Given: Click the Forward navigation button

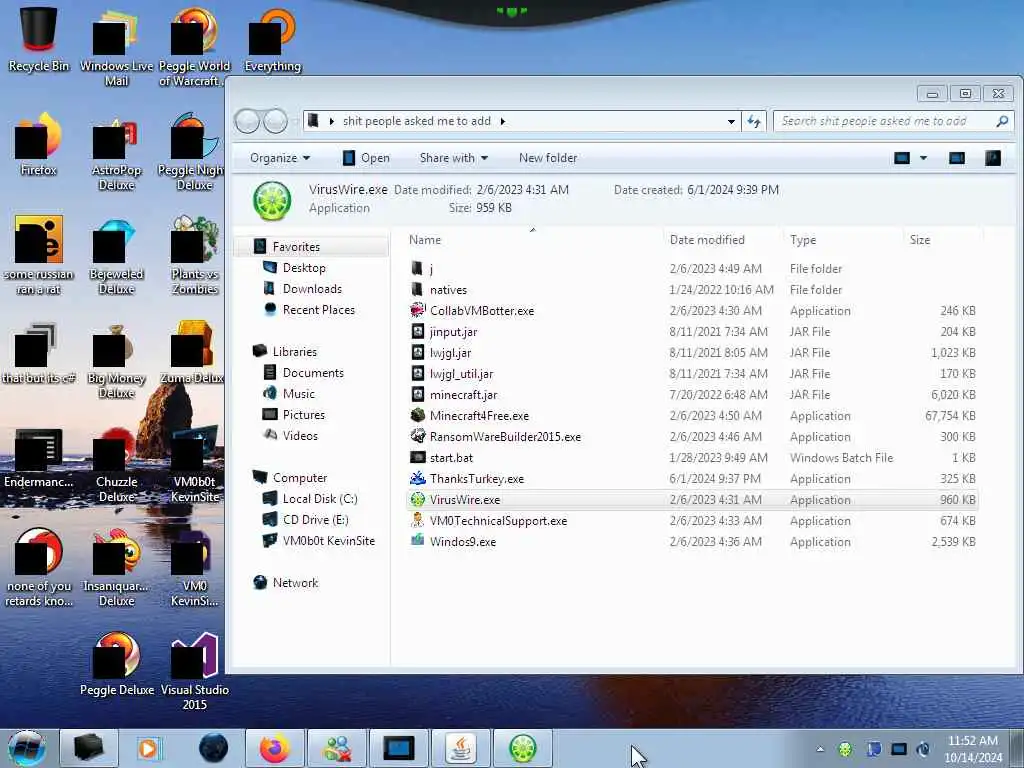Looking at the screenshot, I should tap(276, 121).
